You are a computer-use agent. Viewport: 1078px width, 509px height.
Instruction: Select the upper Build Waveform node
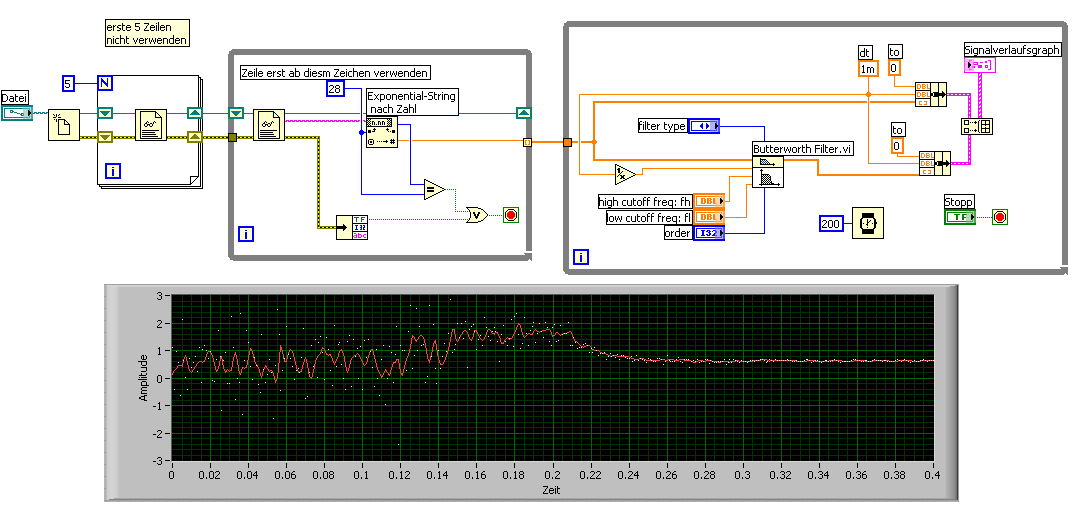pos(930,94)
